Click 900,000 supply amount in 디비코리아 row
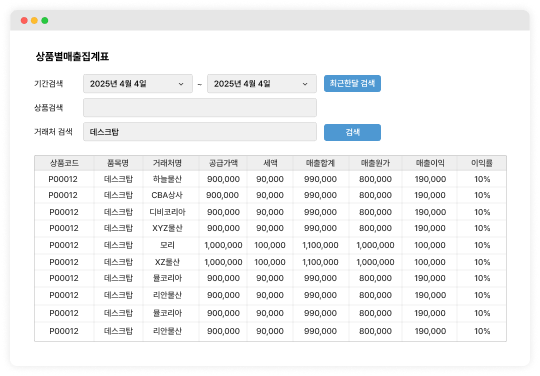The height and width of the screenshot is (376, 540). click(x=223, y=212)
